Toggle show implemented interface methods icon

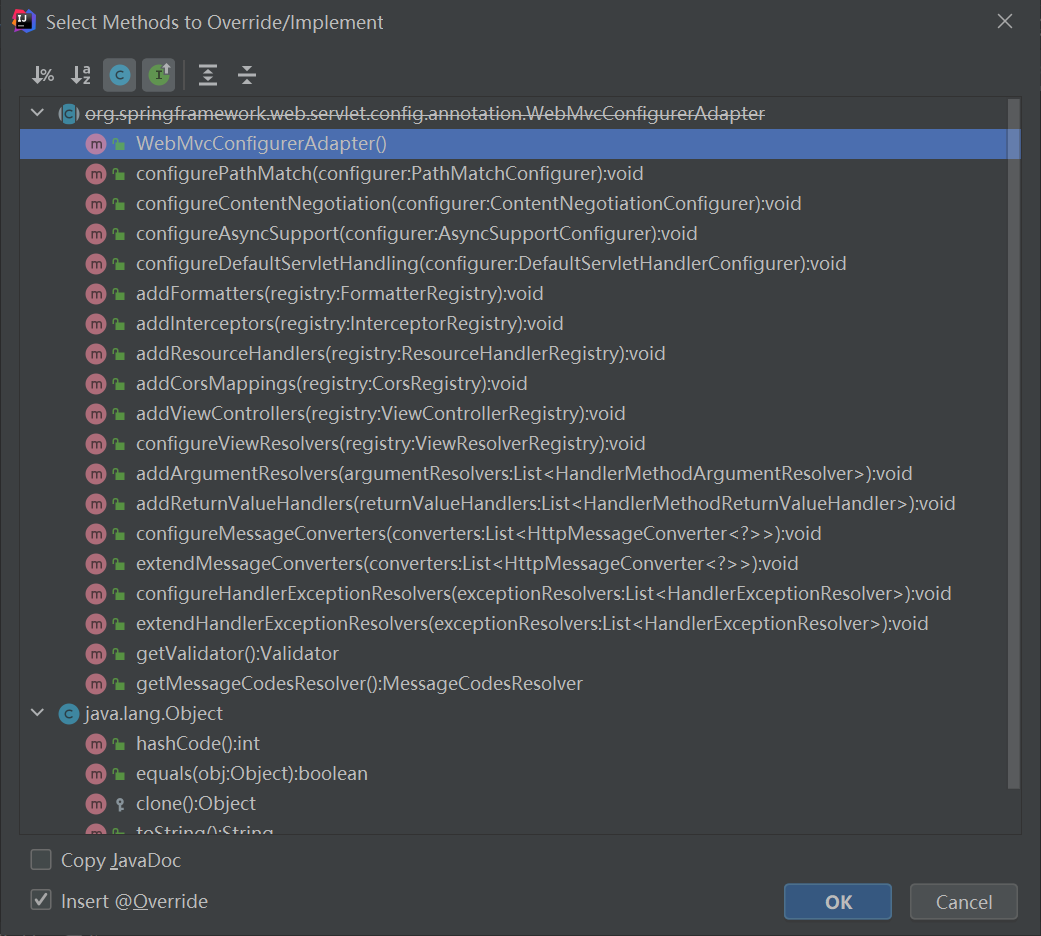coord(159,75)
